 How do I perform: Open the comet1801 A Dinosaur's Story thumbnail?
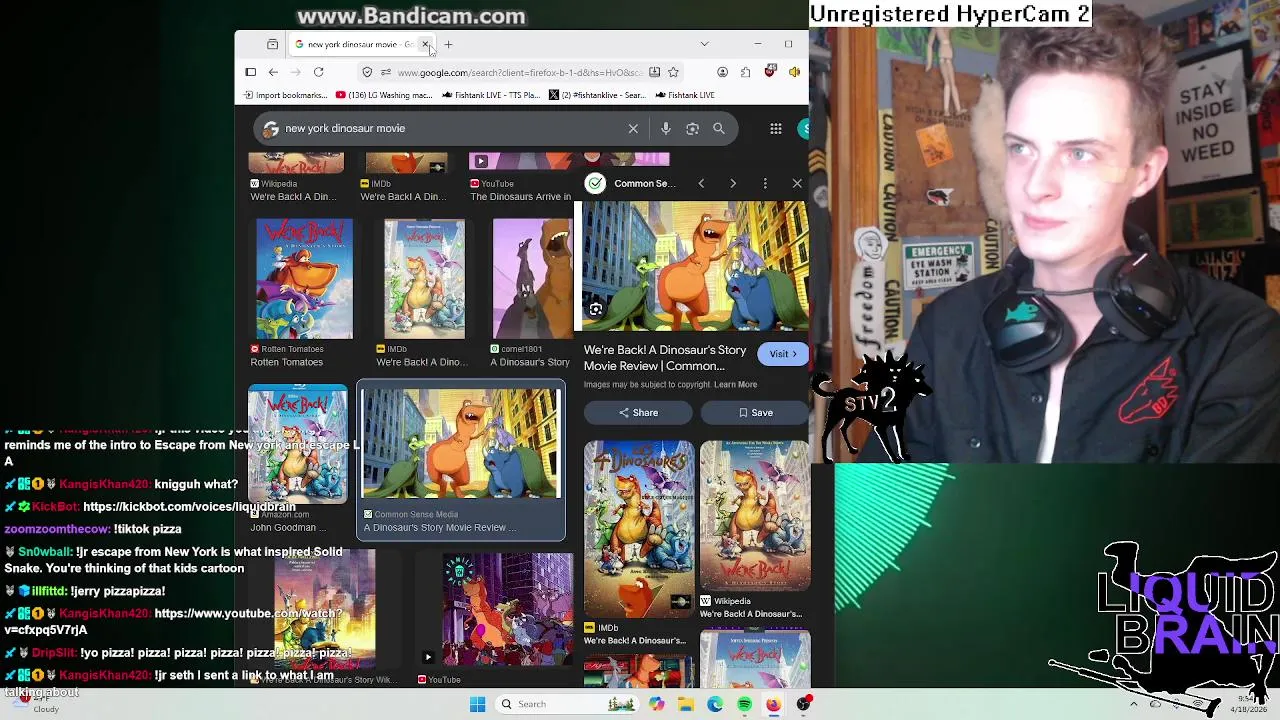[531, 279]
